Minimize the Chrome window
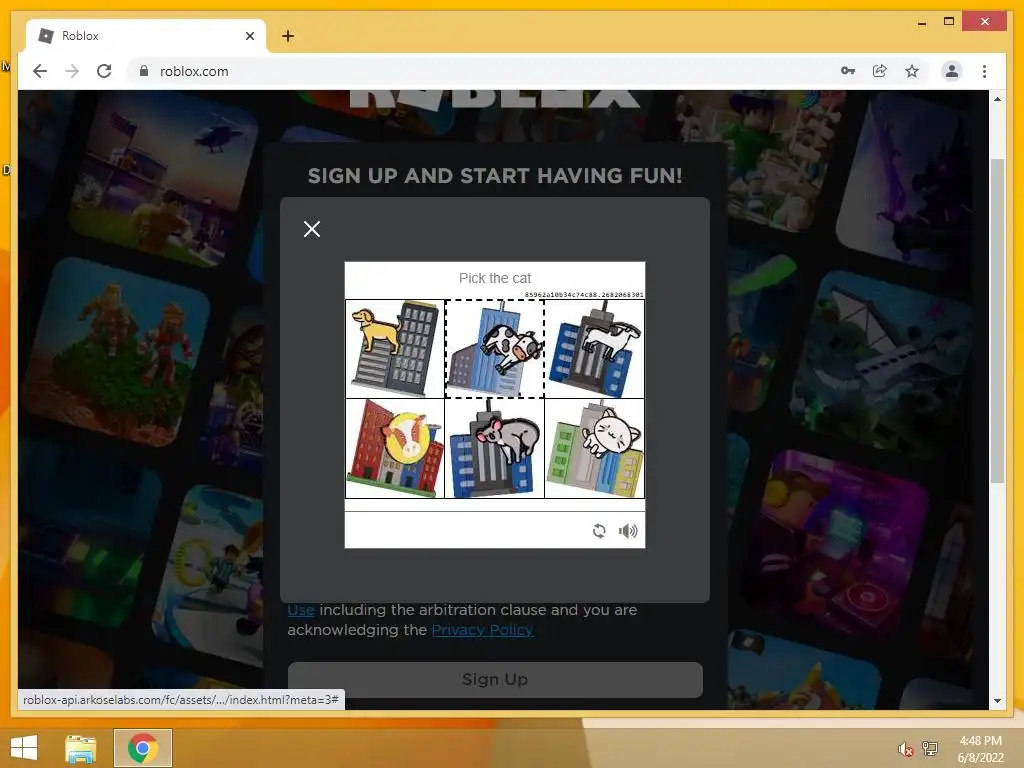This screenshot has height=768, width=1024. point(921,22)
